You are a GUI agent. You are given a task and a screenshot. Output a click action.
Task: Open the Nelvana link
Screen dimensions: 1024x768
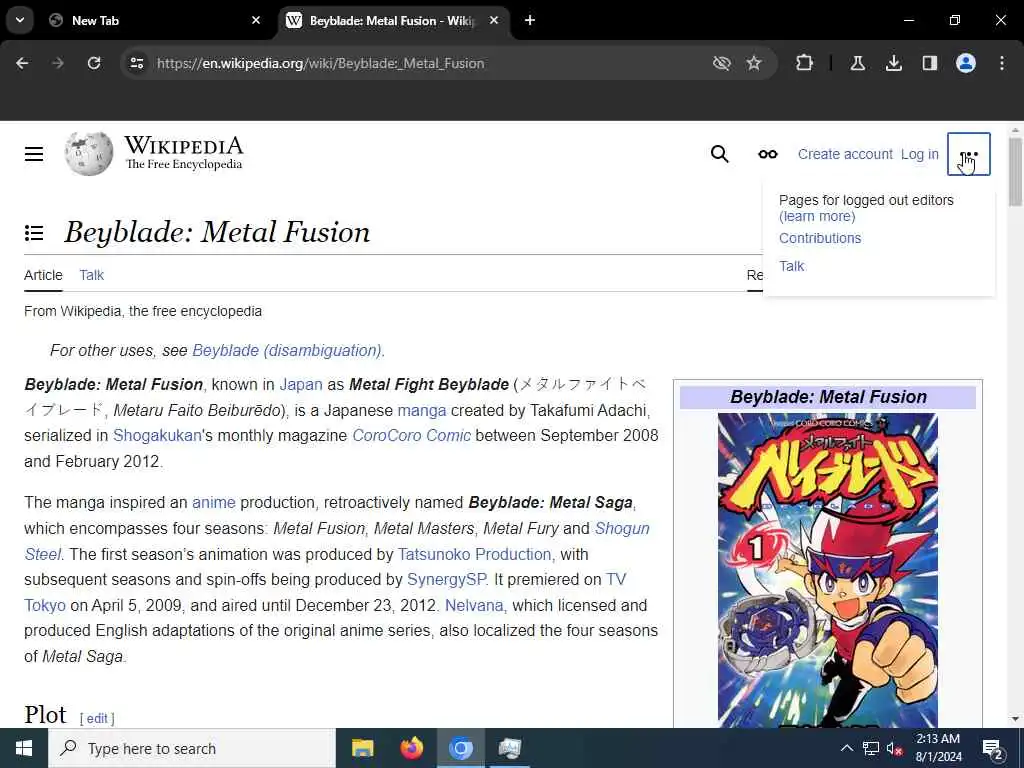click(474, 605)
